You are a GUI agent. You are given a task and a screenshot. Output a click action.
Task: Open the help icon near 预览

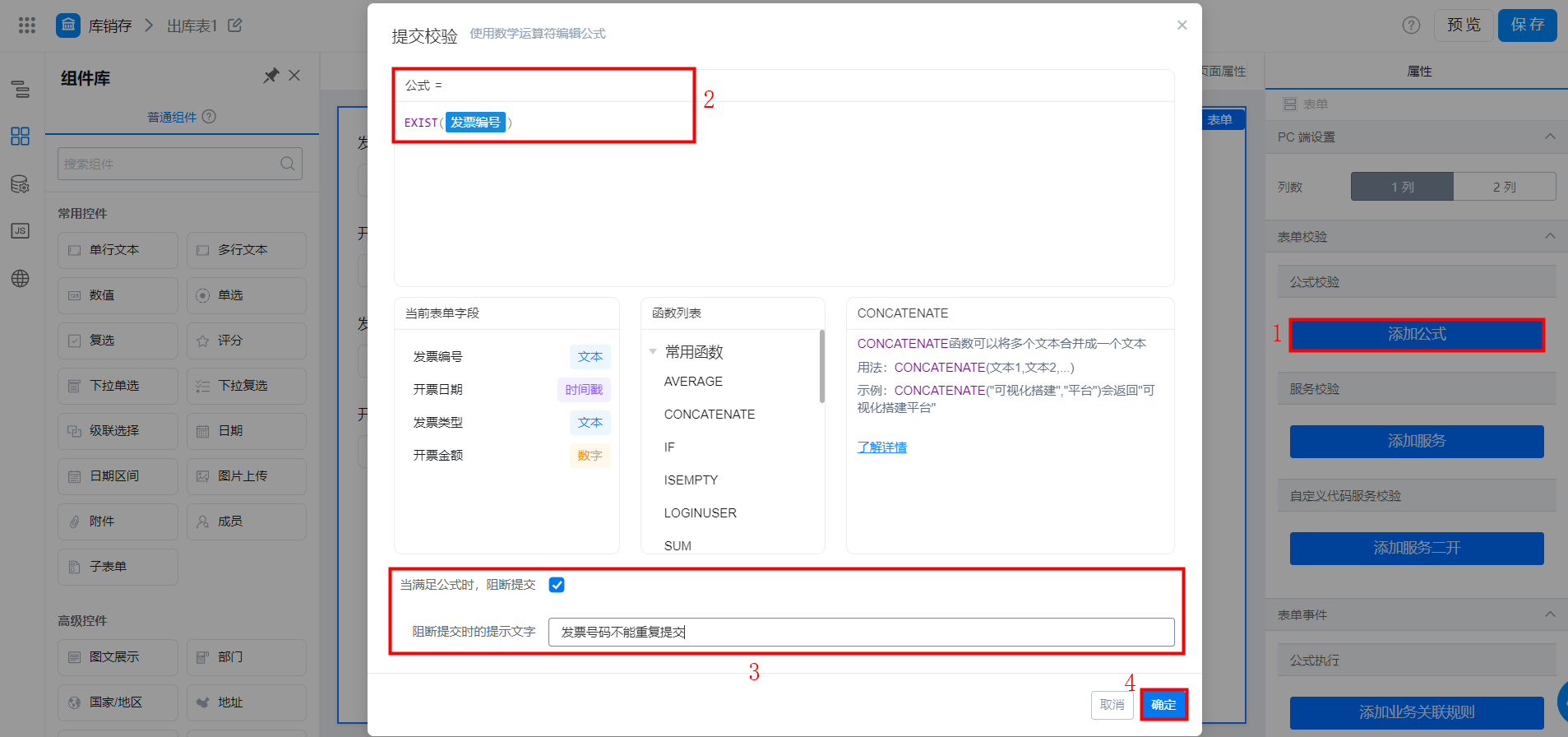pyautogui.click(x=1411, y=25)
